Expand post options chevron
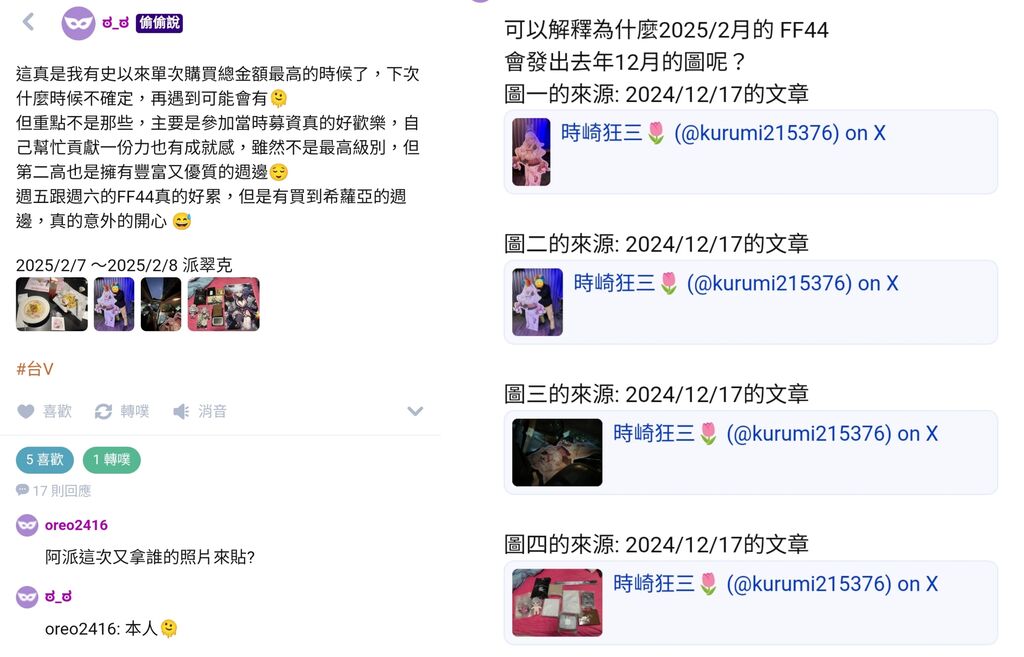Viewport: 1024px width, 657px height. pos(415,411)
